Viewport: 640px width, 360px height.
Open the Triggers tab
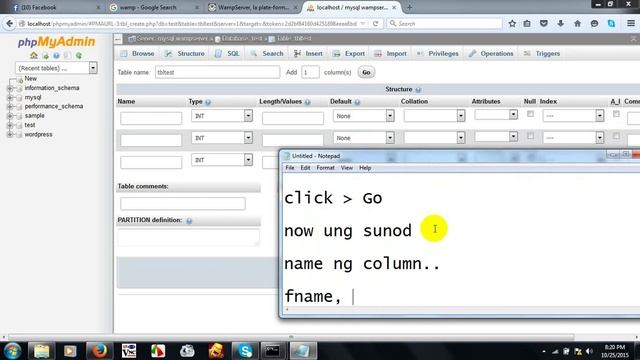coord(542,53)
